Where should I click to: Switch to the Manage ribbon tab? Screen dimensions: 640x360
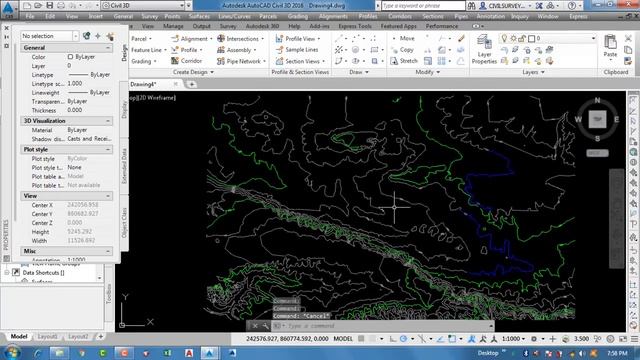point(173,26)
